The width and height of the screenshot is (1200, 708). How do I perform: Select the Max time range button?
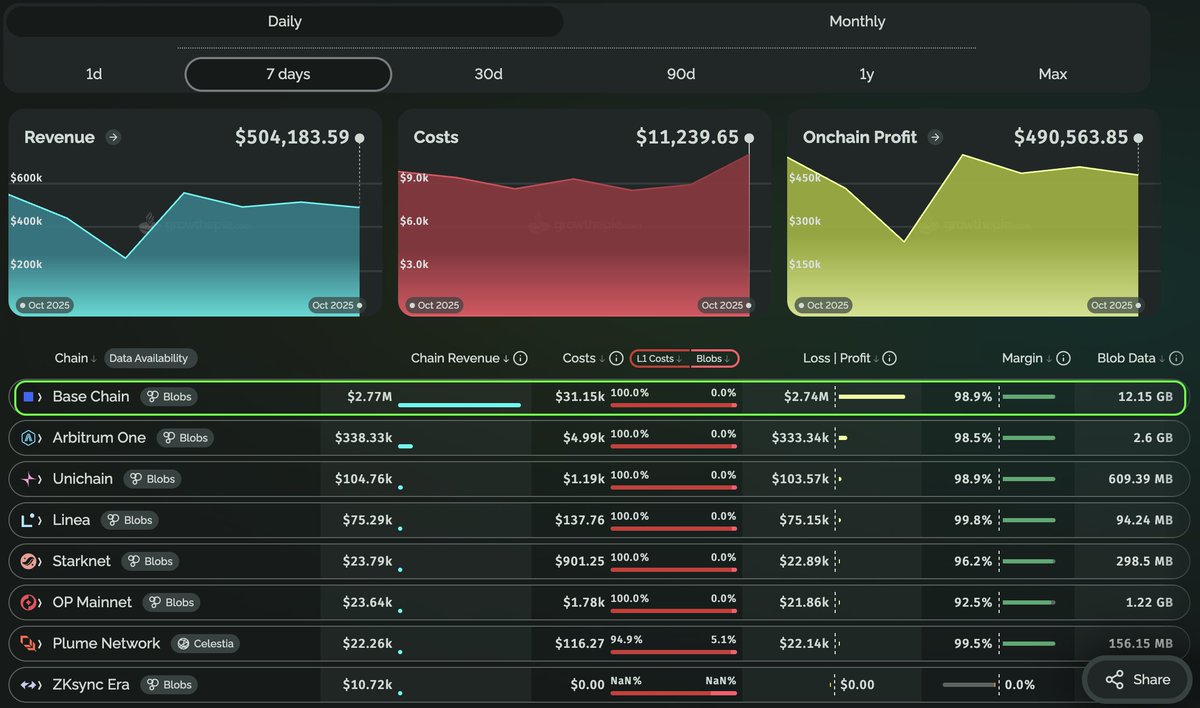tap(1052, 74)
